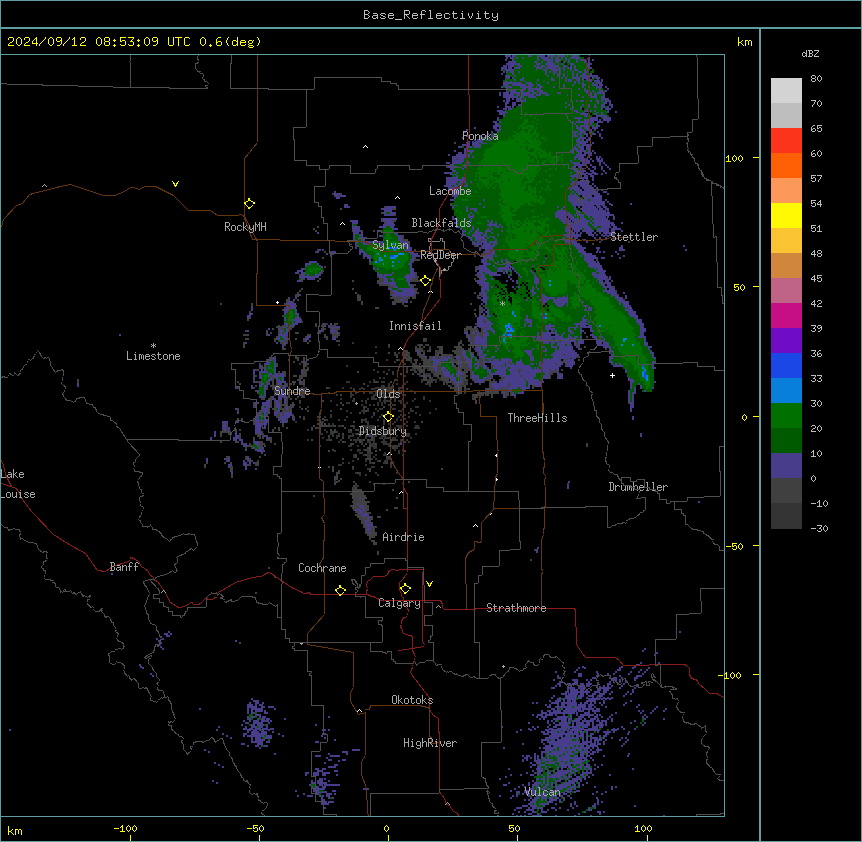Click the Stettler city label
This screenshot has width=862, height=842.
(x=634, y=237)
